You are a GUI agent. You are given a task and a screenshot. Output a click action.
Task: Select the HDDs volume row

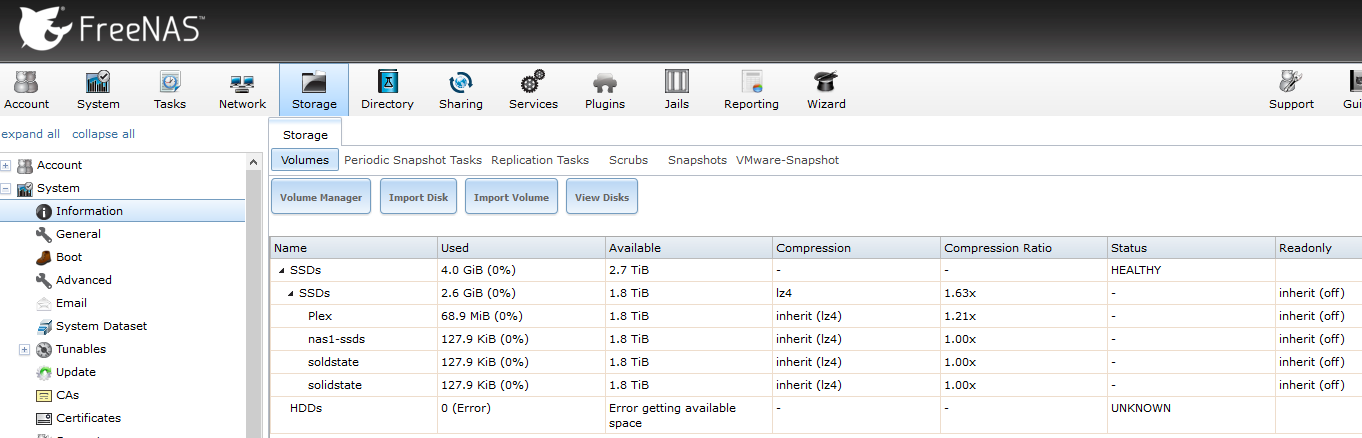(x=816, y=415)
